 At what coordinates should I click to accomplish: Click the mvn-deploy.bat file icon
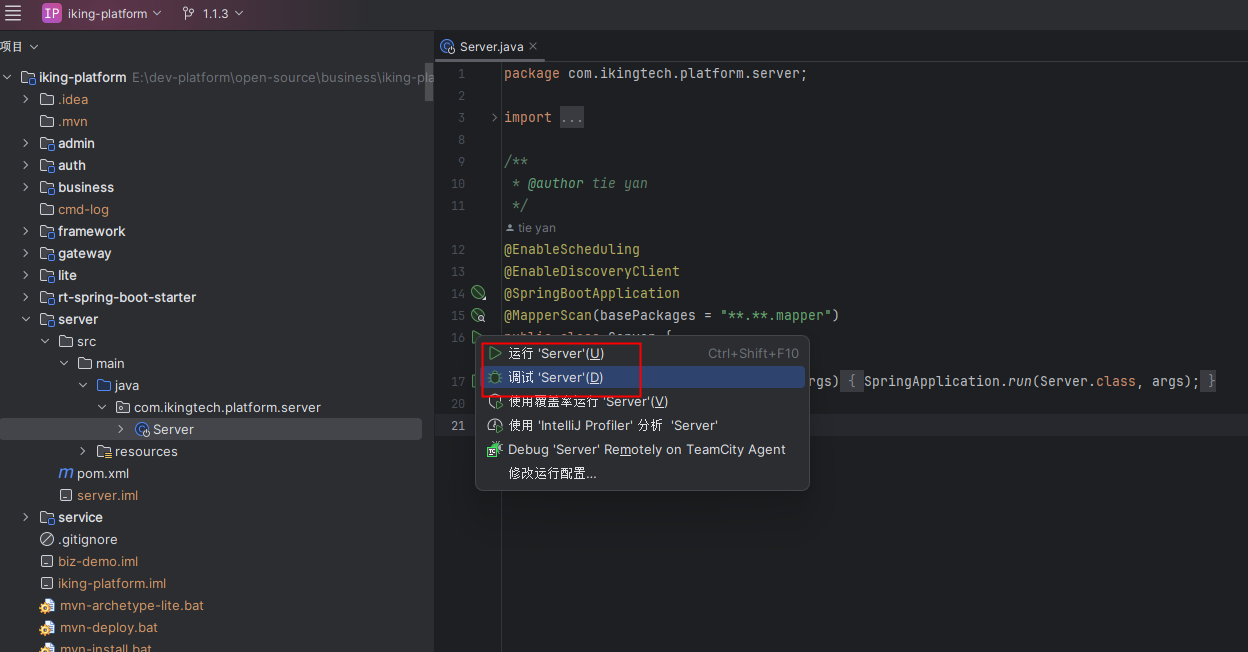(47, 628)
